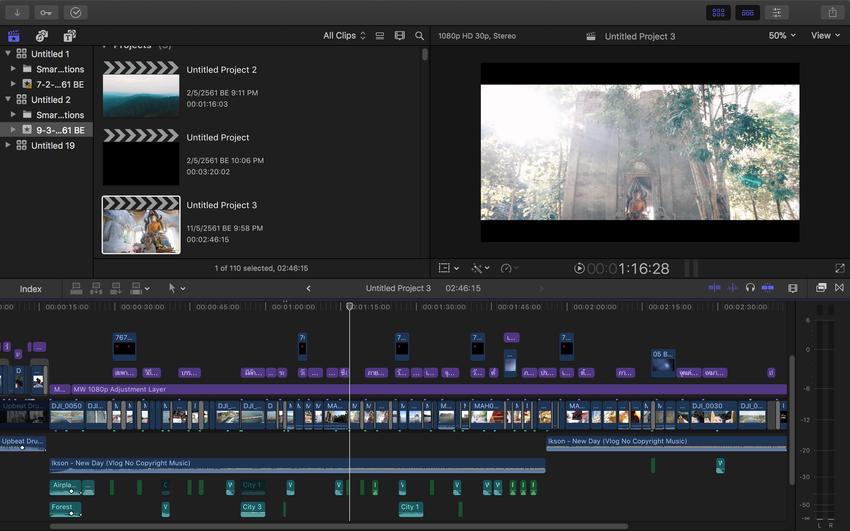The height and width of the screenshot is (531, 850).
Task: Open the viewer 50% zoom dropdown
Action: coord(782,35)
